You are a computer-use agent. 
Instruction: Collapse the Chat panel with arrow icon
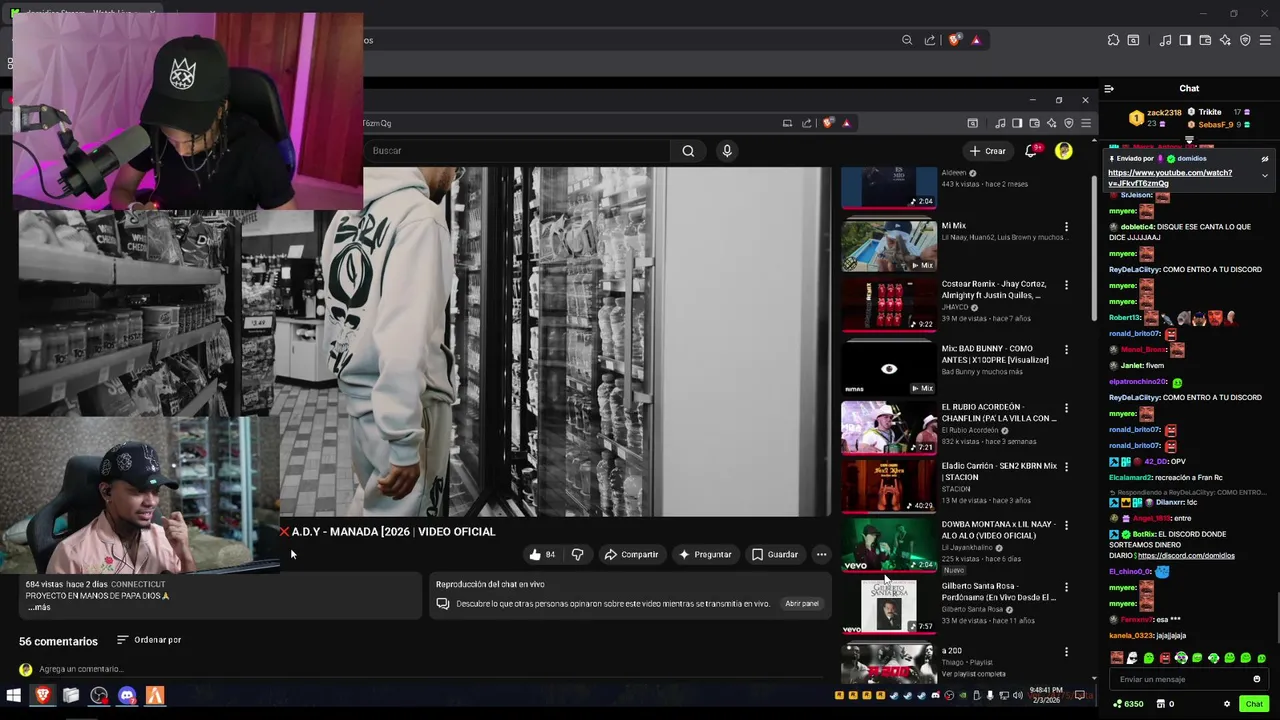[x=1109, y=89]
